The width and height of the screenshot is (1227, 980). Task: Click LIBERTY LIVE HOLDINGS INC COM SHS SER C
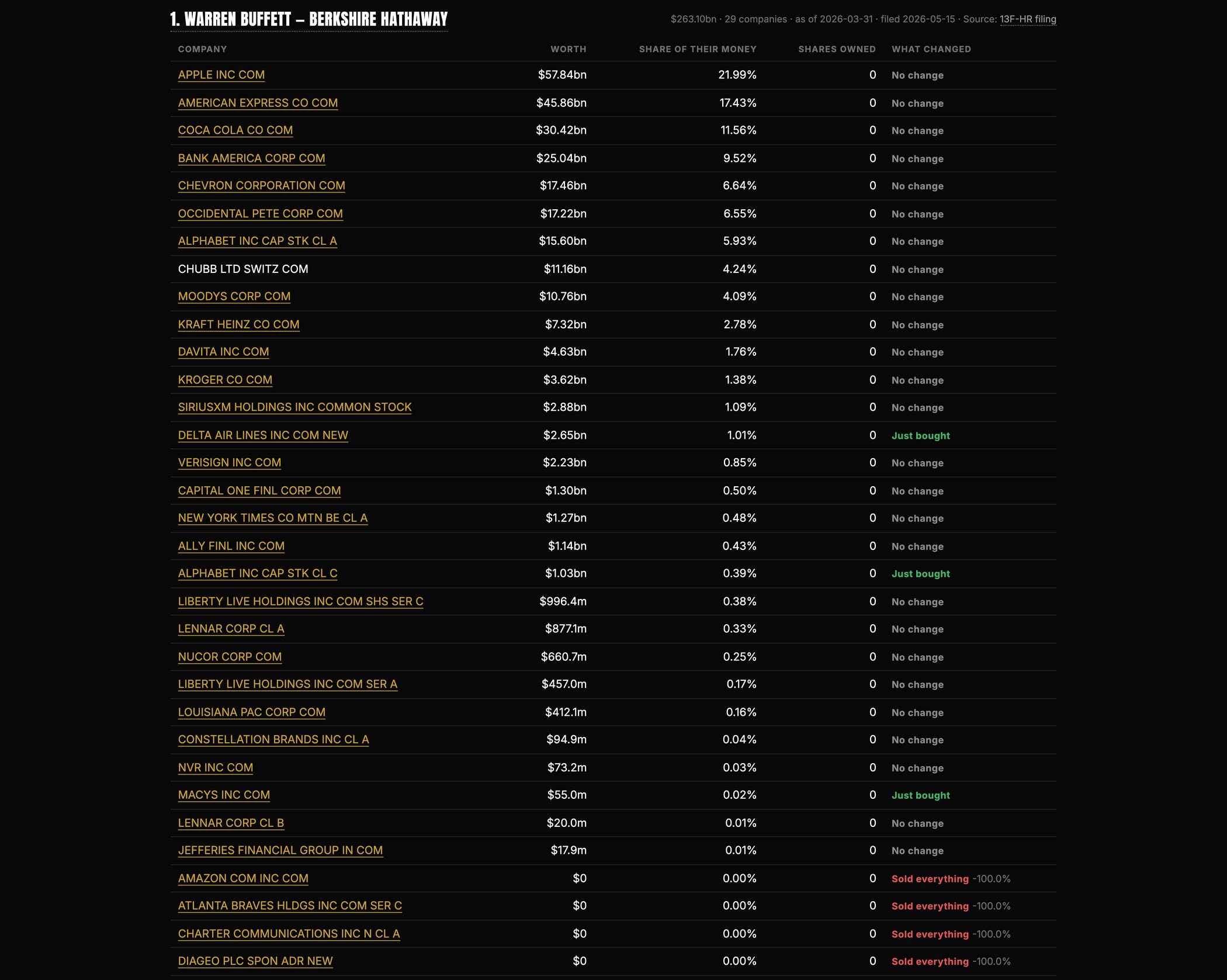point(301,601)
